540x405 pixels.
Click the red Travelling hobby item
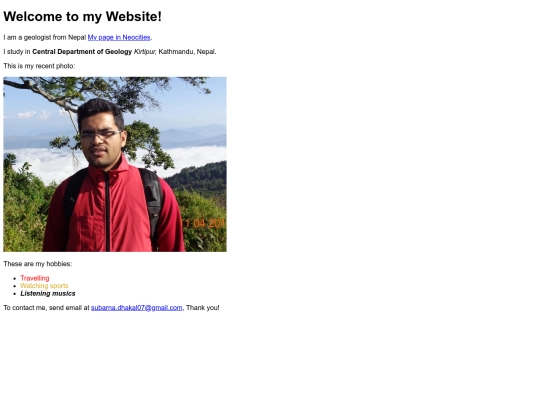35,278
